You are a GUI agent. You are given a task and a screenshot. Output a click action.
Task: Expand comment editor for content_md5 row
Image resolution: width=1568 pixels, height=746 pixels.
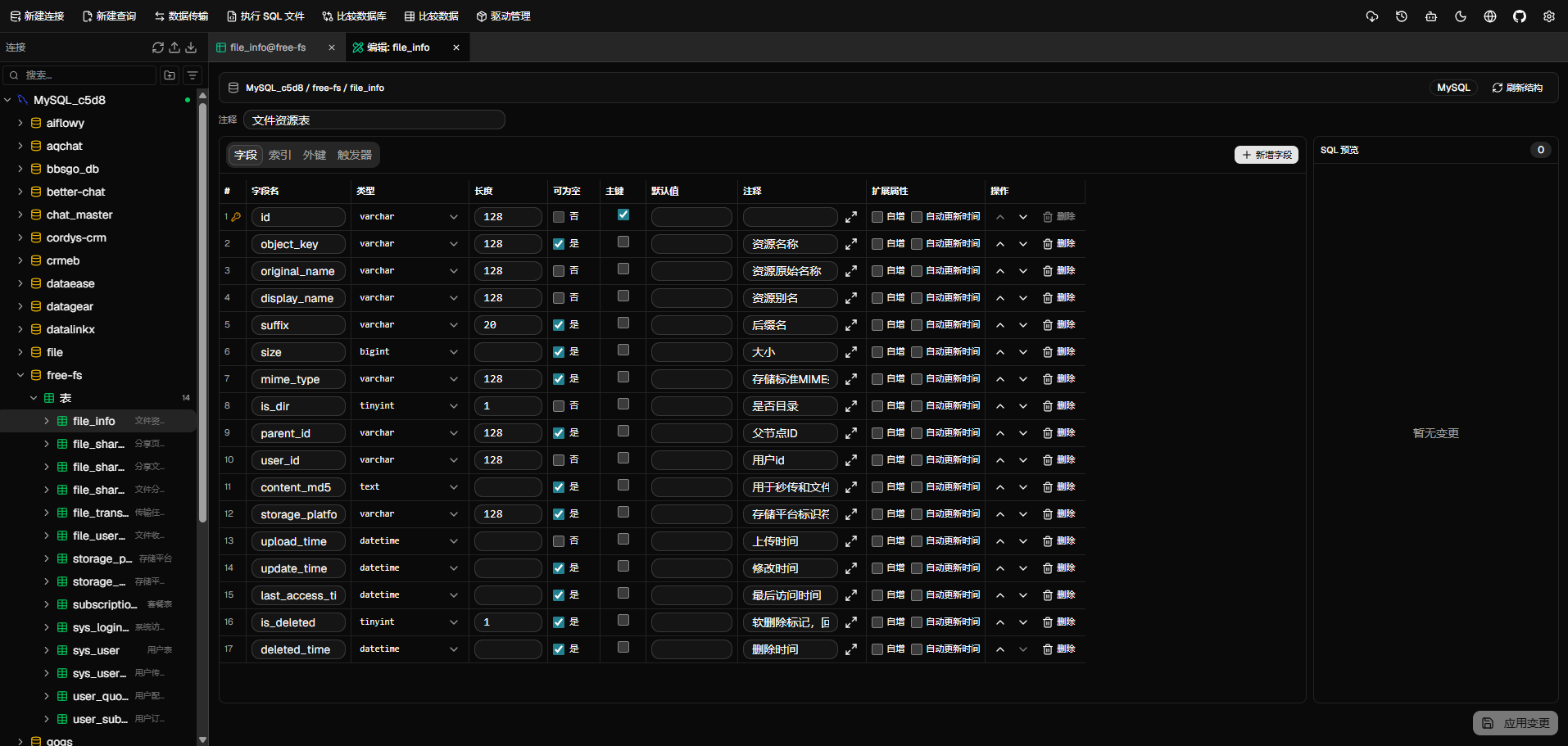pyautogui.click(x=851, y=487)
